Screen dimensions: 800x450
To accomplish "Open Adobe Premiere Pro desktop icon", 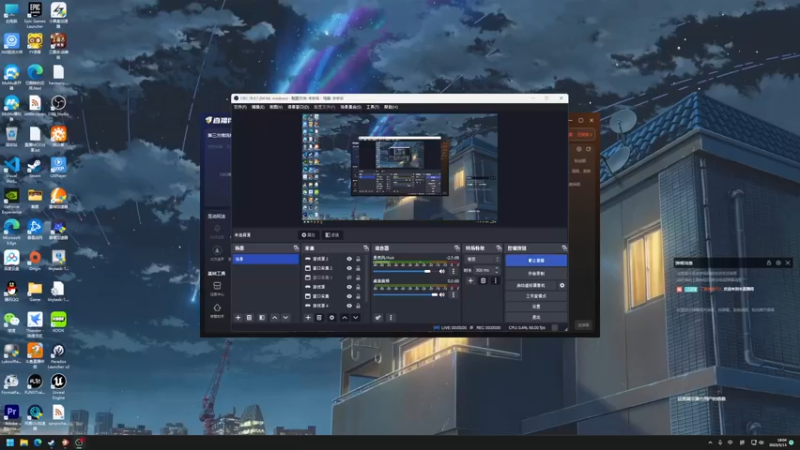I will [x=11, y=416].
